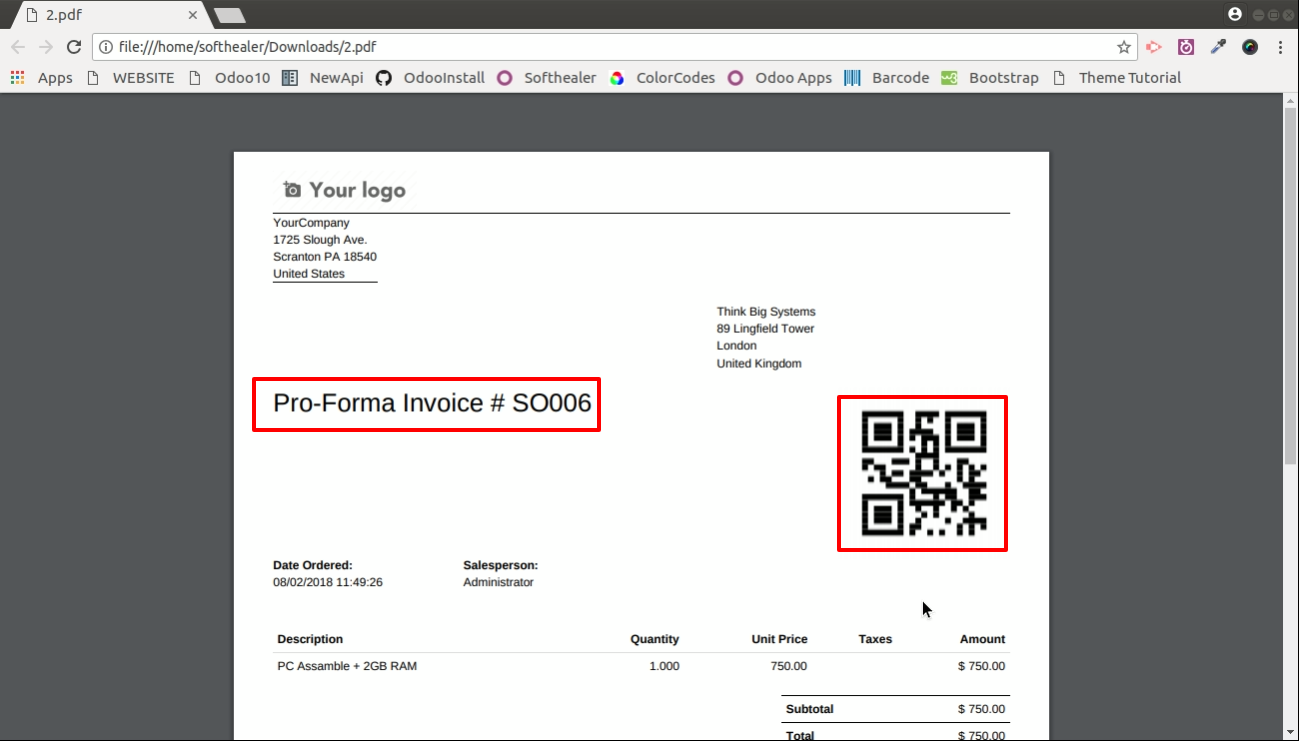The height and width of the screenshot is (741, 1299).
Task: Click the Chrome profile avatar icon
Action: pos(1235,14)
